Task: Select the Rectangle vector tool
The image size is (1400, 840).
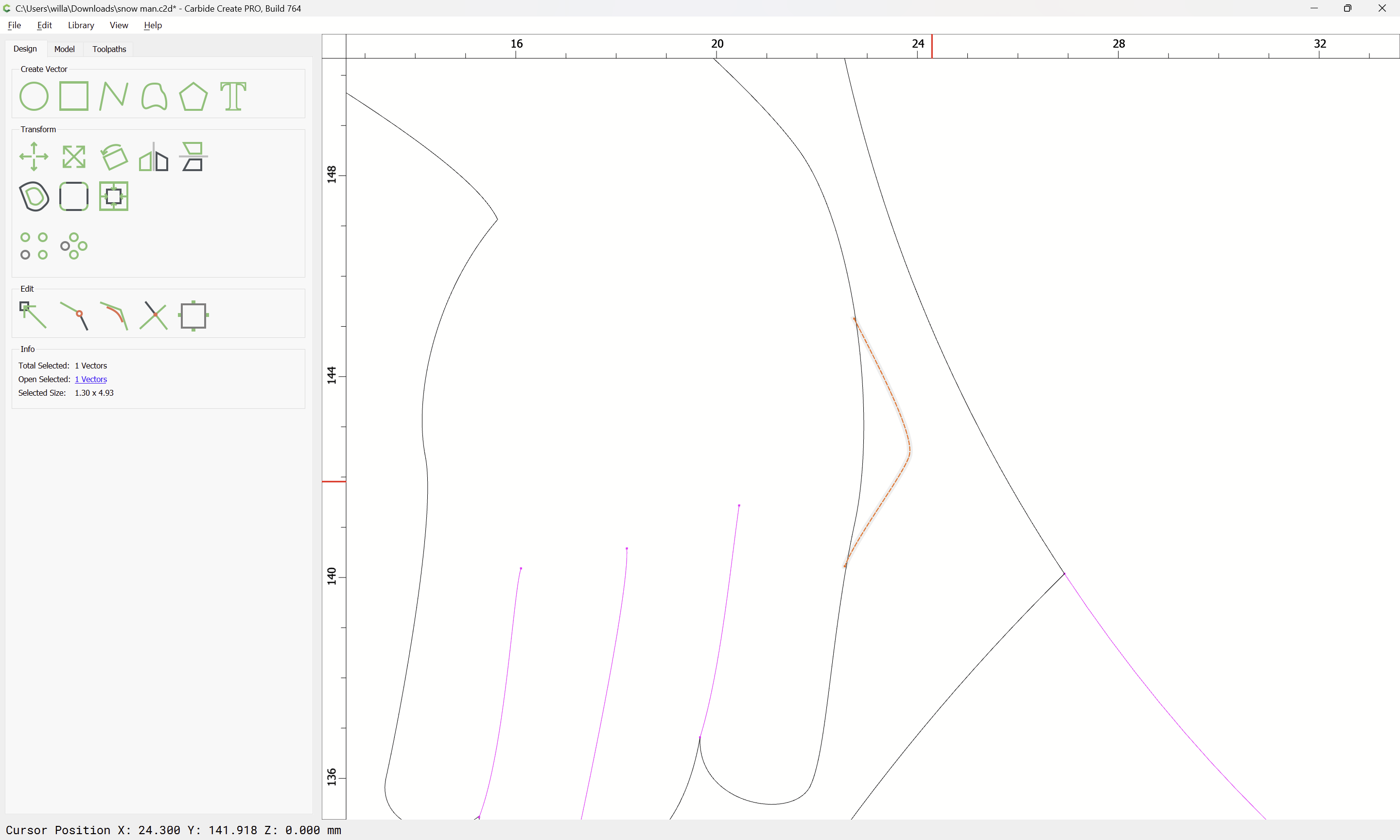Action: coord(73,96)
